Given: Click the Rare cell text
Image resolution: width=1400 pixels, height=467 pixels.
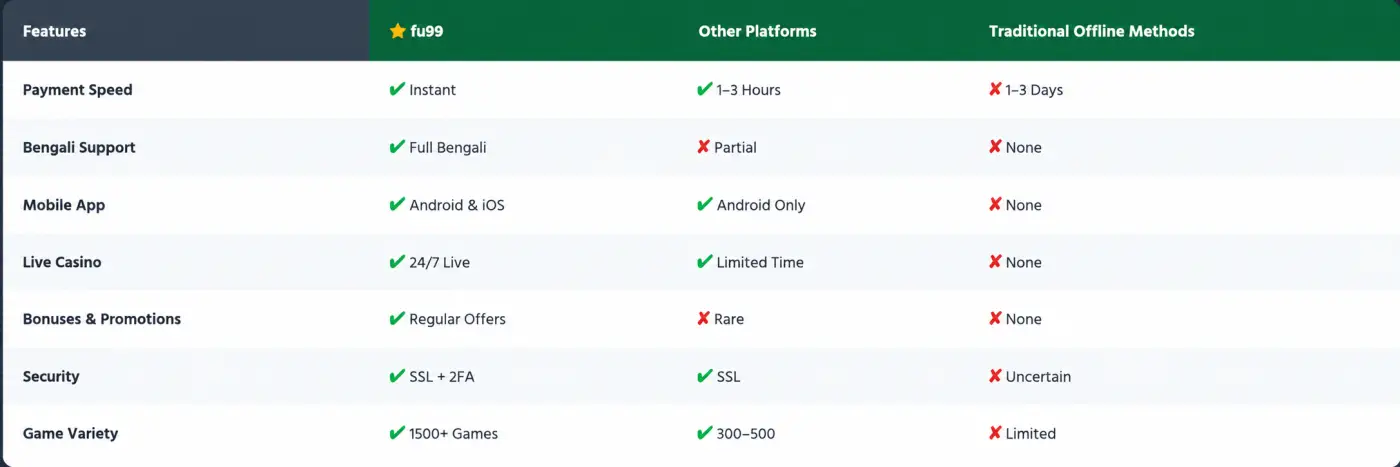Looking at the screenshot, I should [729, 319].
